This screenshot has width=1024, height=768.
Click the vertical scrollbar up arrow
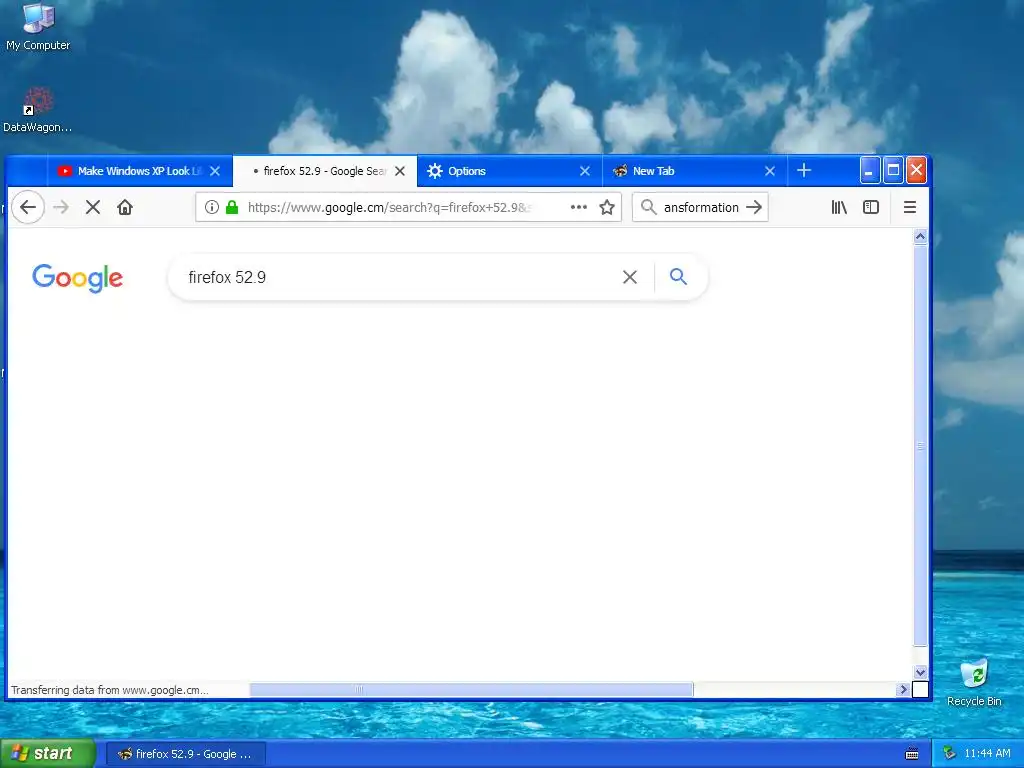(920, 237)
